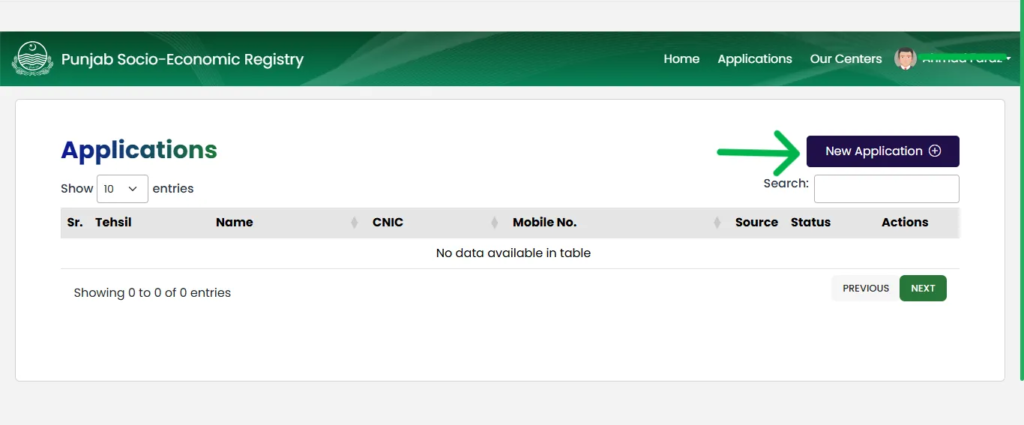The width and height of the screenshot is (1024, 425).
Task: Click the Tehsil column header
Action: (x=113, y=222)
